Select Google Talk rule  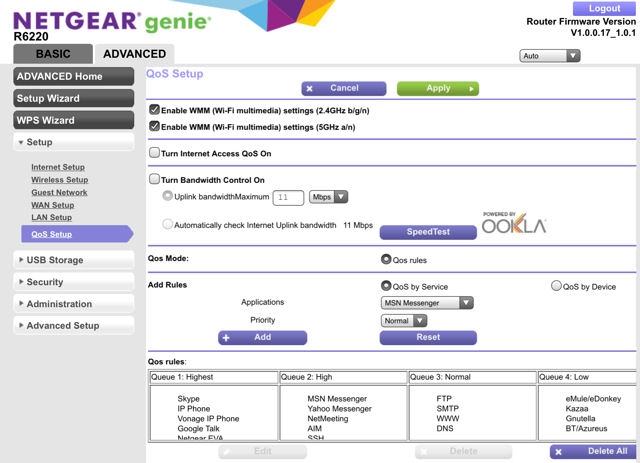[x=198, y=428]
